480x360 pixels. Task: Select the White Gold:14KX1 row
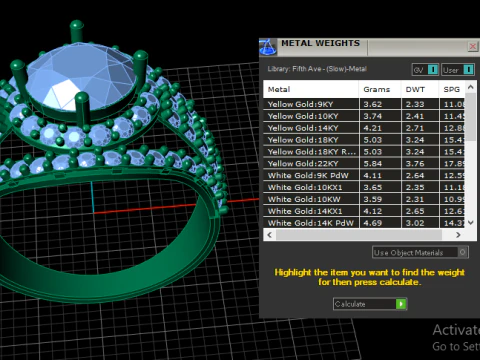point(364,211)
